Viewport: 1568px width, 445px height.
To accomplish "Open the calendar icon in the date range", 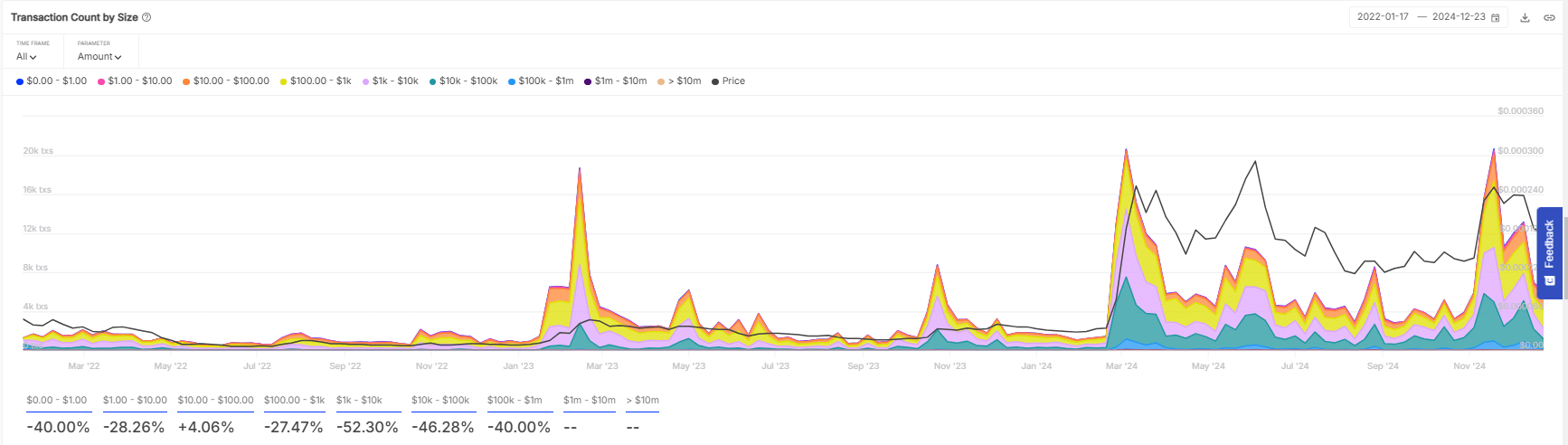I will coord(1496,17).
